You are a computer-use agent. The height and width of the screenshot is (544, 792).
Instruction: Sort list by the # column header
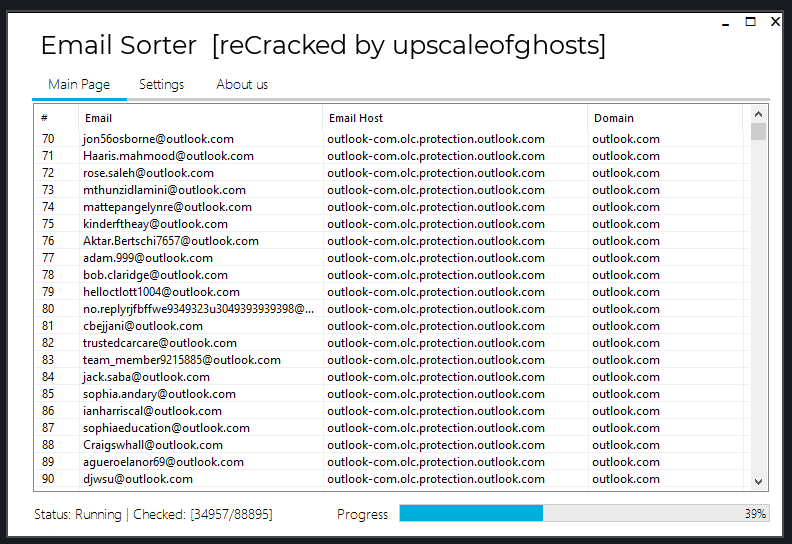tap(57, 118)
